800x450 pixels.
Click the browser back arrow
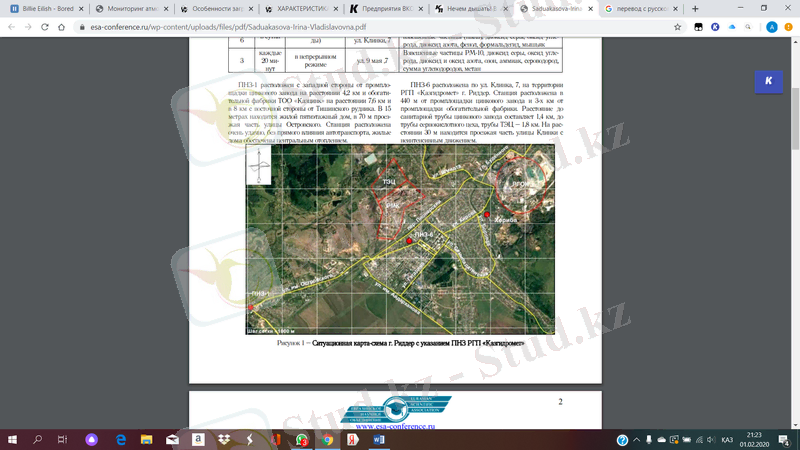coord(11,26)
